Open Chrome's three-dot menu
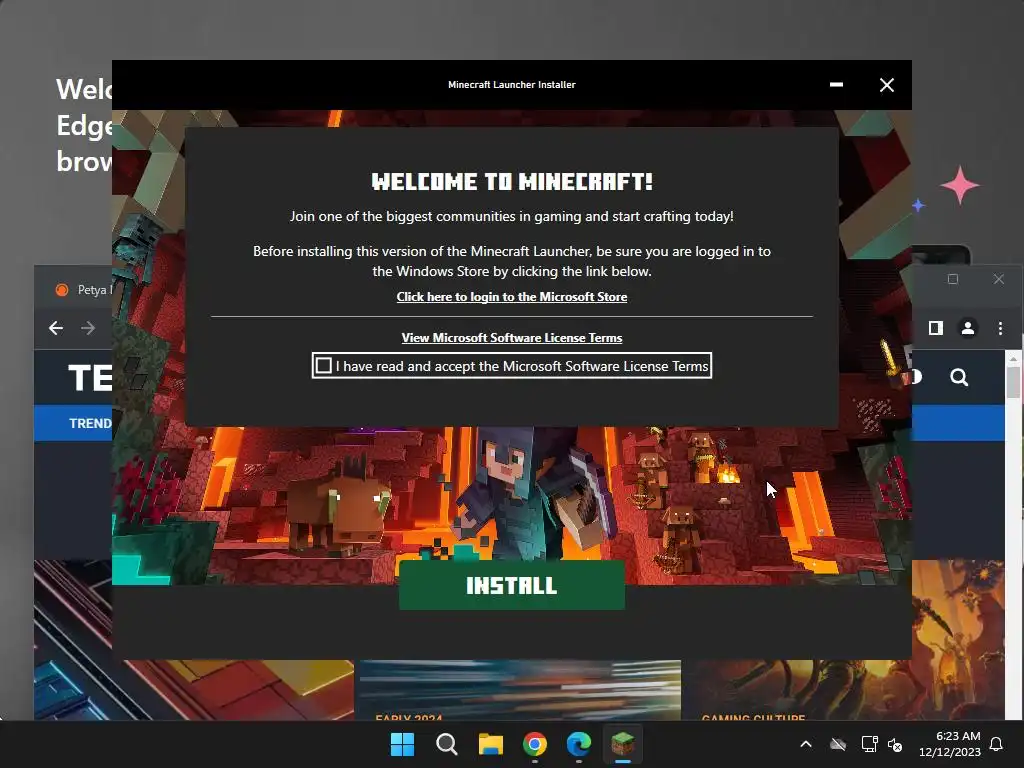The image size is (1024, 768). pos(1000,328)
